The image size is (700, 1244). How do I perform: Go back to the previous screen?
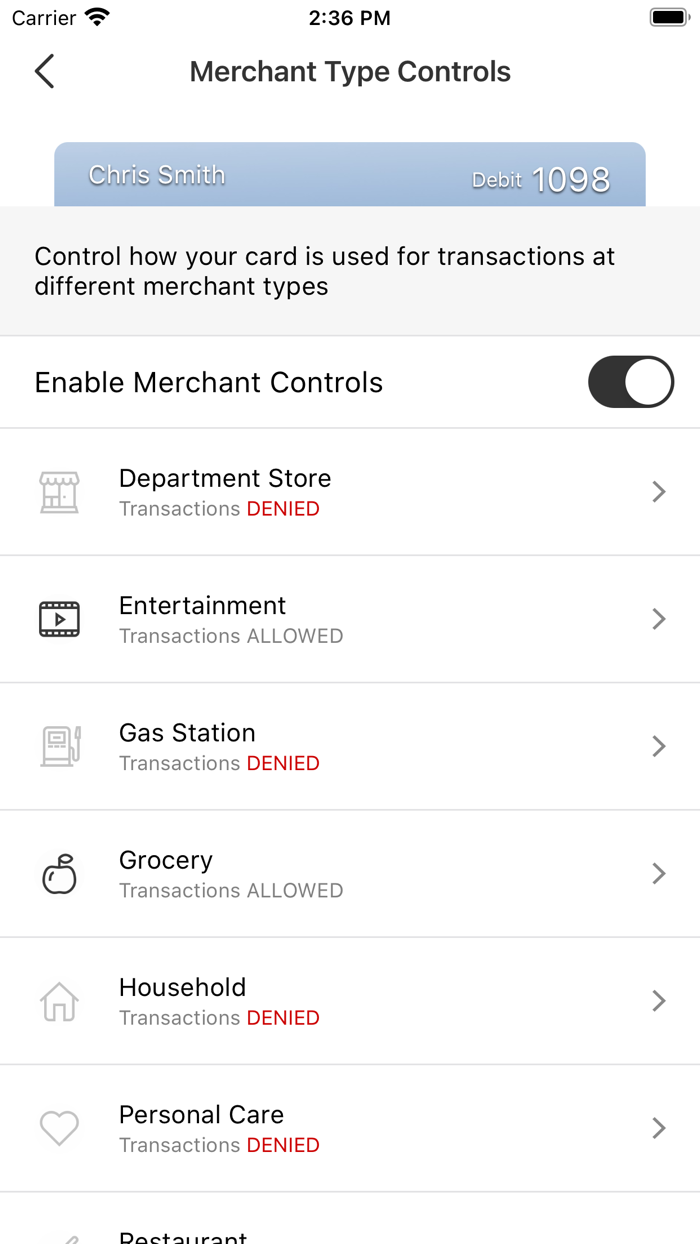(43, 72)
